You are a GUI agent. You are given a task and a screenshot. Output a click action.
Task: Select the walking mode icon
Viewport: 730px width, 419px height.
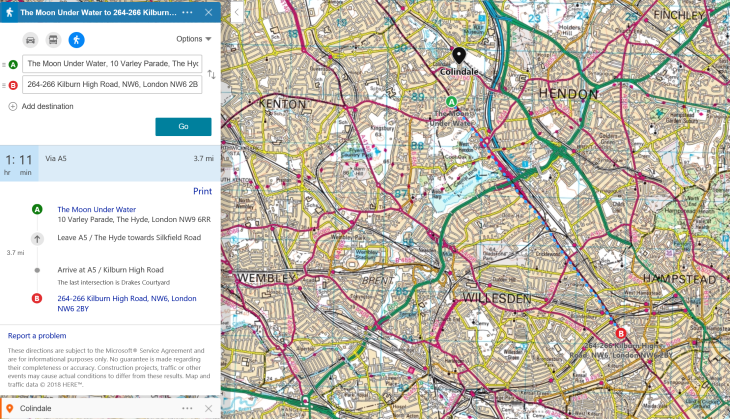coord(76,40)
